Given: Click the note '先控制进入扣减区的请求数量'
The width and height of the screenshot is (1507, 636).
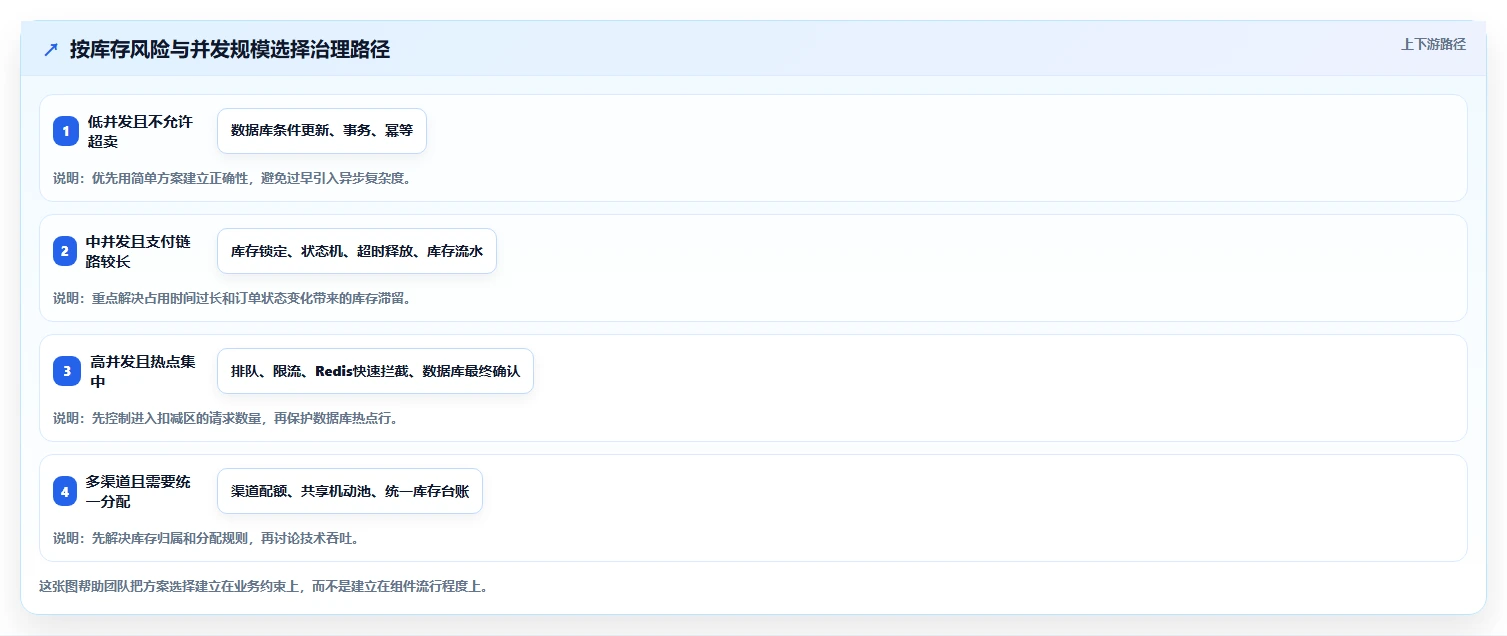Looking at the screenshot, I should point(226,419).
